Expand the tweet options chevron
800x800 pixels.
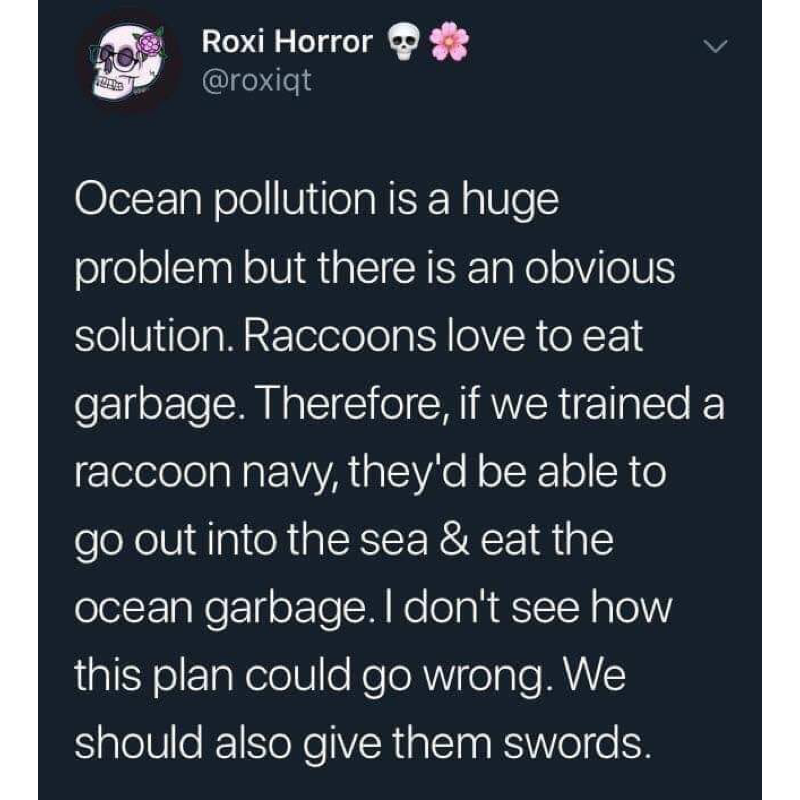click(x=714, y=47)
